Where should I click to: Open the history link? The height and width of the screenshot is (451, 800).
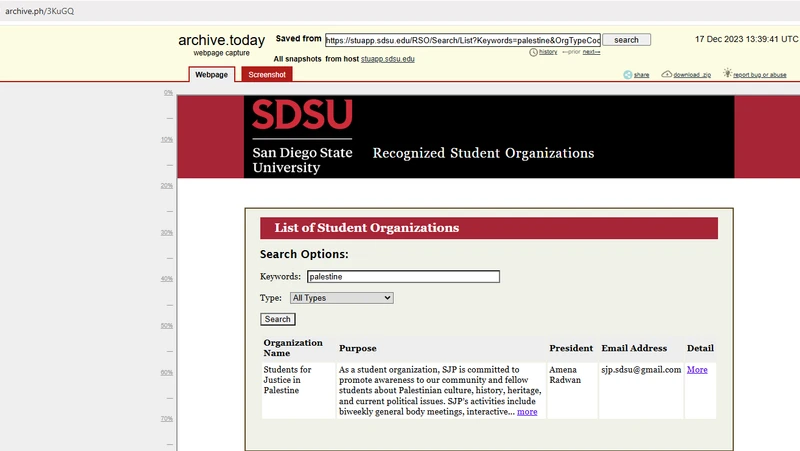(x=548, y=52)
